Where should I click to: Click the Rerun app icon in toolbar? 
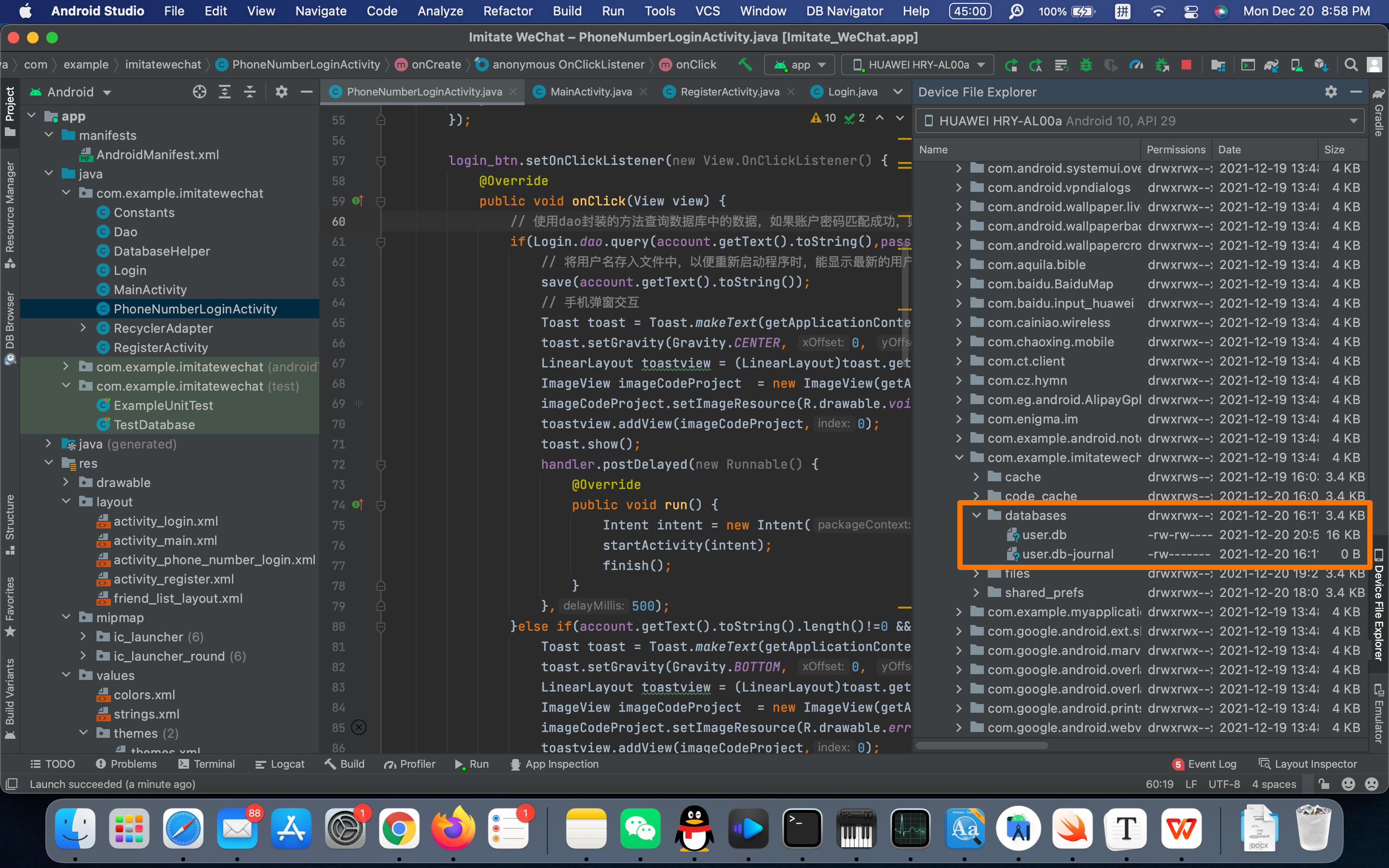click(x=1011, y=65)
